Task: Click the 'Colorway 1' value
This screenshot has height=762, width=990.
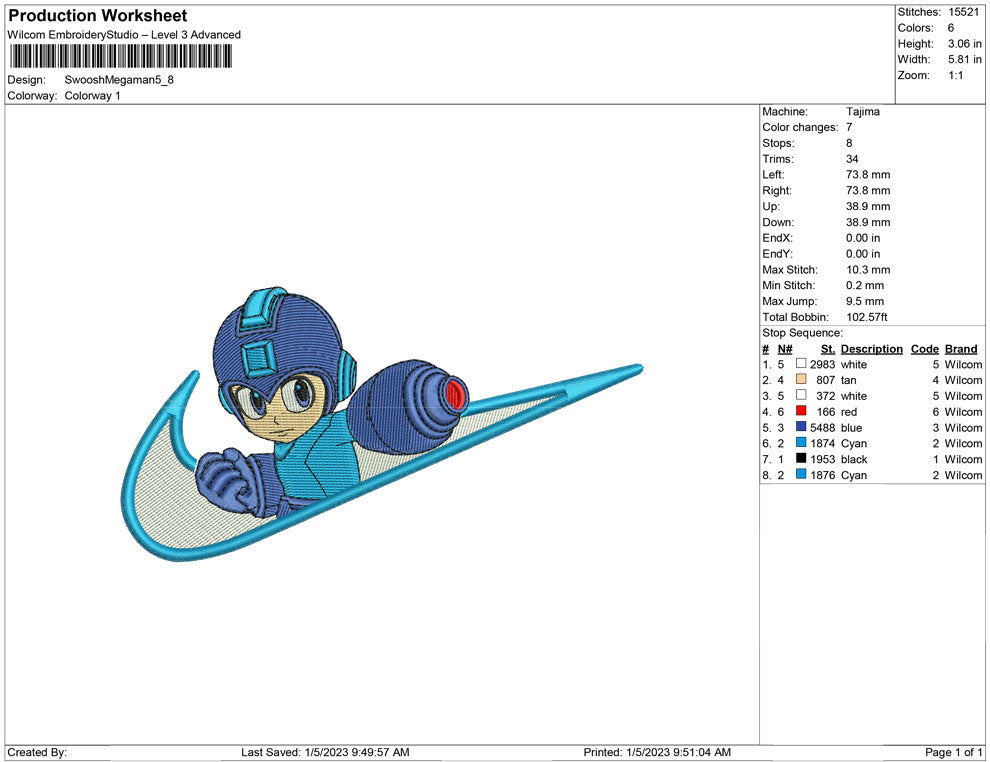Action: click(x=92, y=95)
